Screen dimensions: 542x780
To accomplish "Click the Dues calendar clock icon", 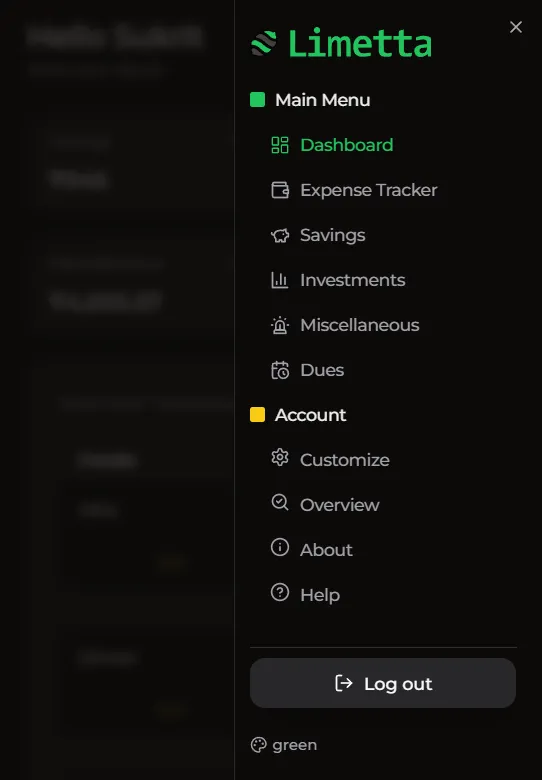I will pyautogui.click(x=280, y=370).
